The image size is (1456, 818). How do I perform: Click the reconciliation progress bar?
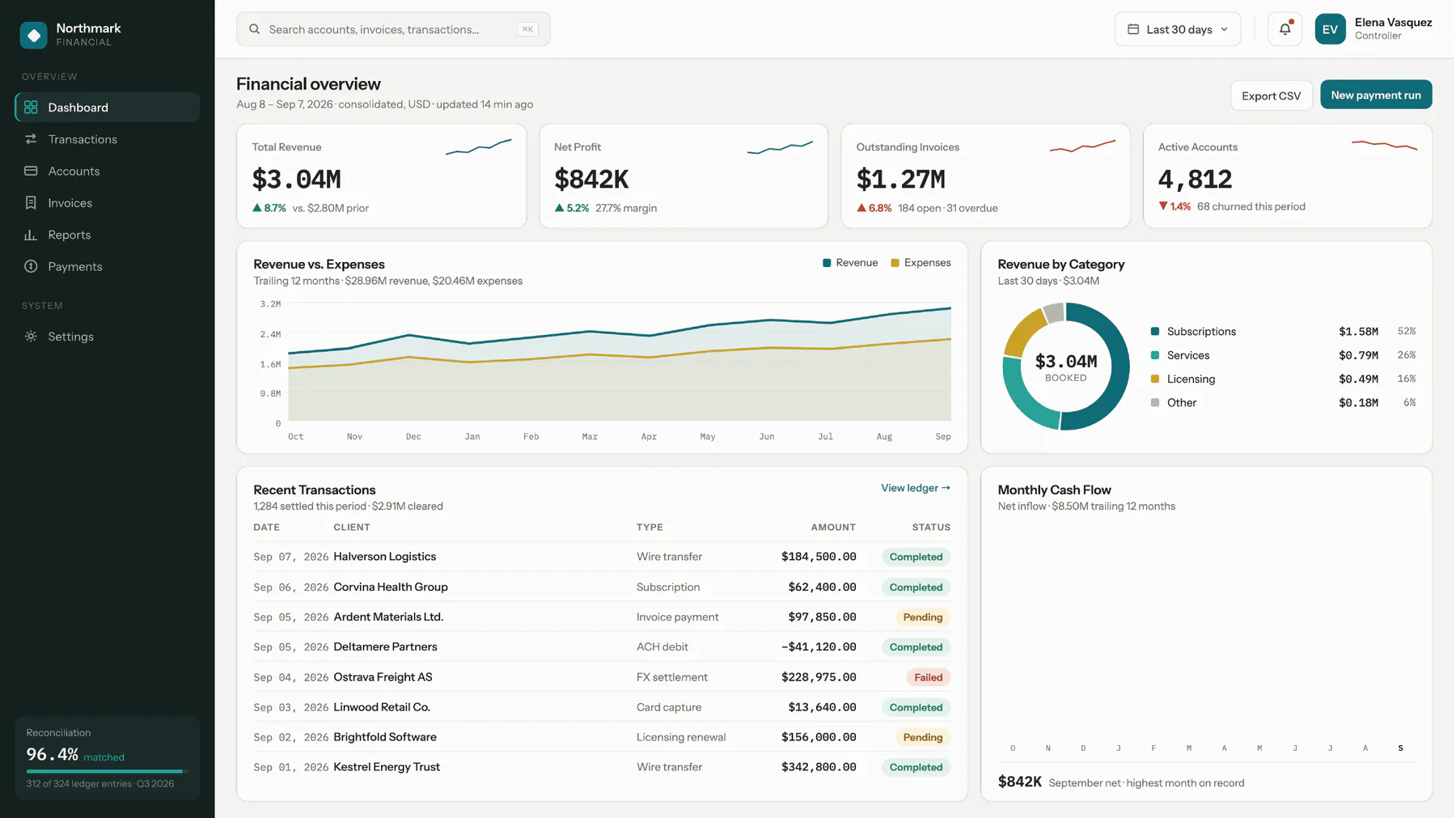107,771
